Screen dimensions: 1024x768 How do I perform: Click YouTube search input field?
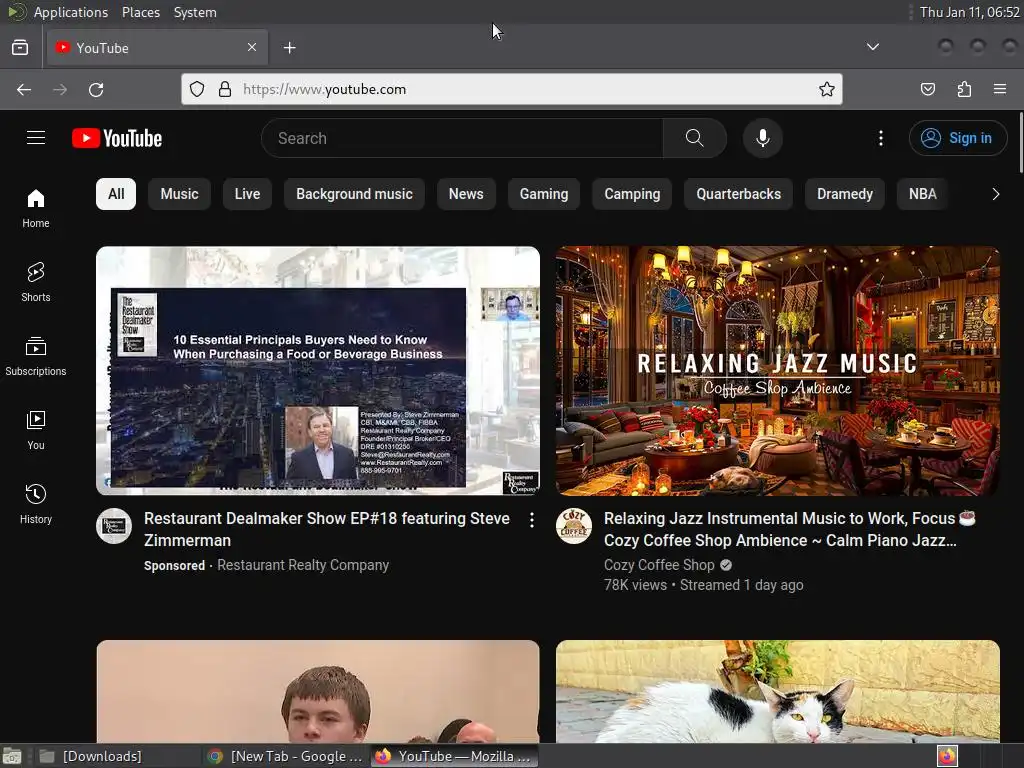coord(462,138)
